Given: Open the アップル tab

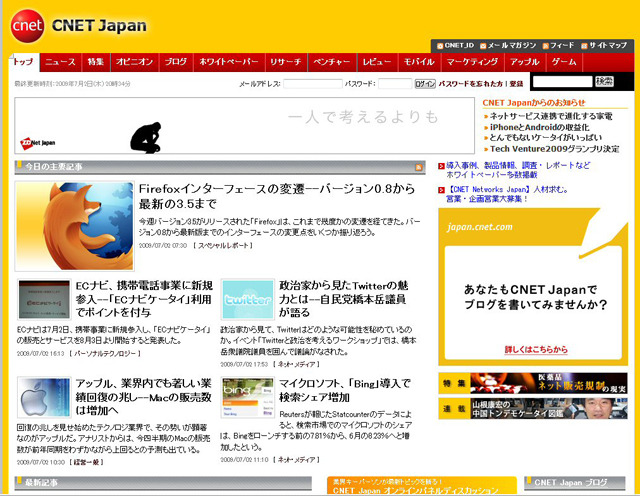Looking at the screenshot, I should (525, 62).
